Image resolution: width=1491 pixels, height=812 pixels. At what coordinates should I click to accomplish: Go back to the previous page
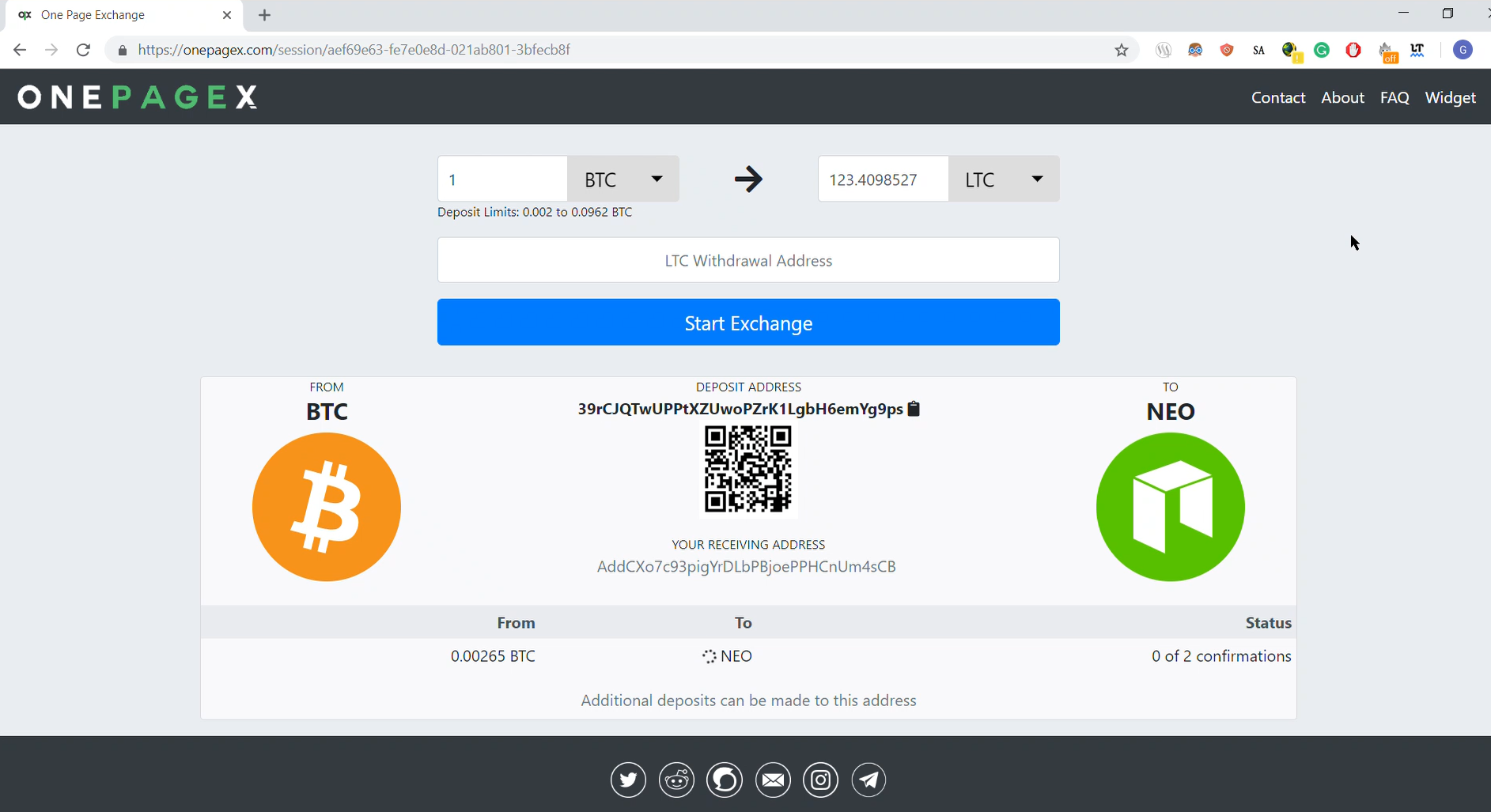(20, 50)
